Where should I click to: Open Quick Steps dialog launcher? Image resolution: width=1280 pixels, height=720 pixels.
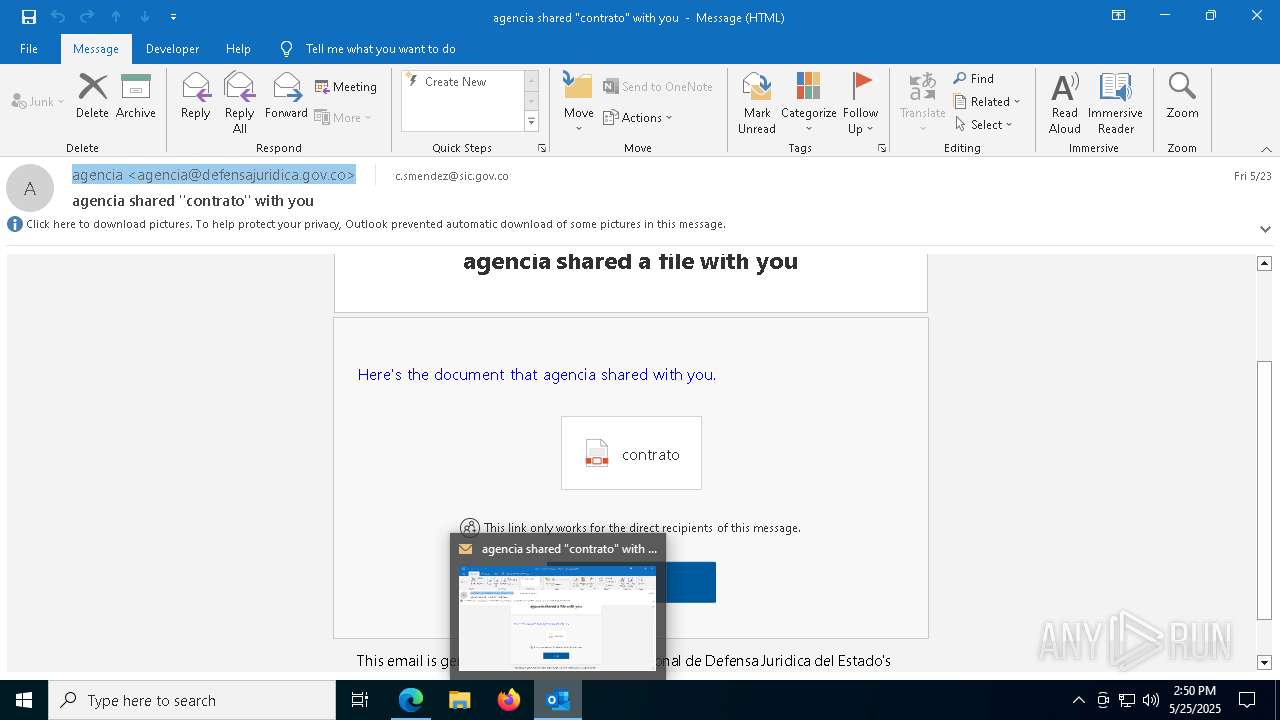542,148
